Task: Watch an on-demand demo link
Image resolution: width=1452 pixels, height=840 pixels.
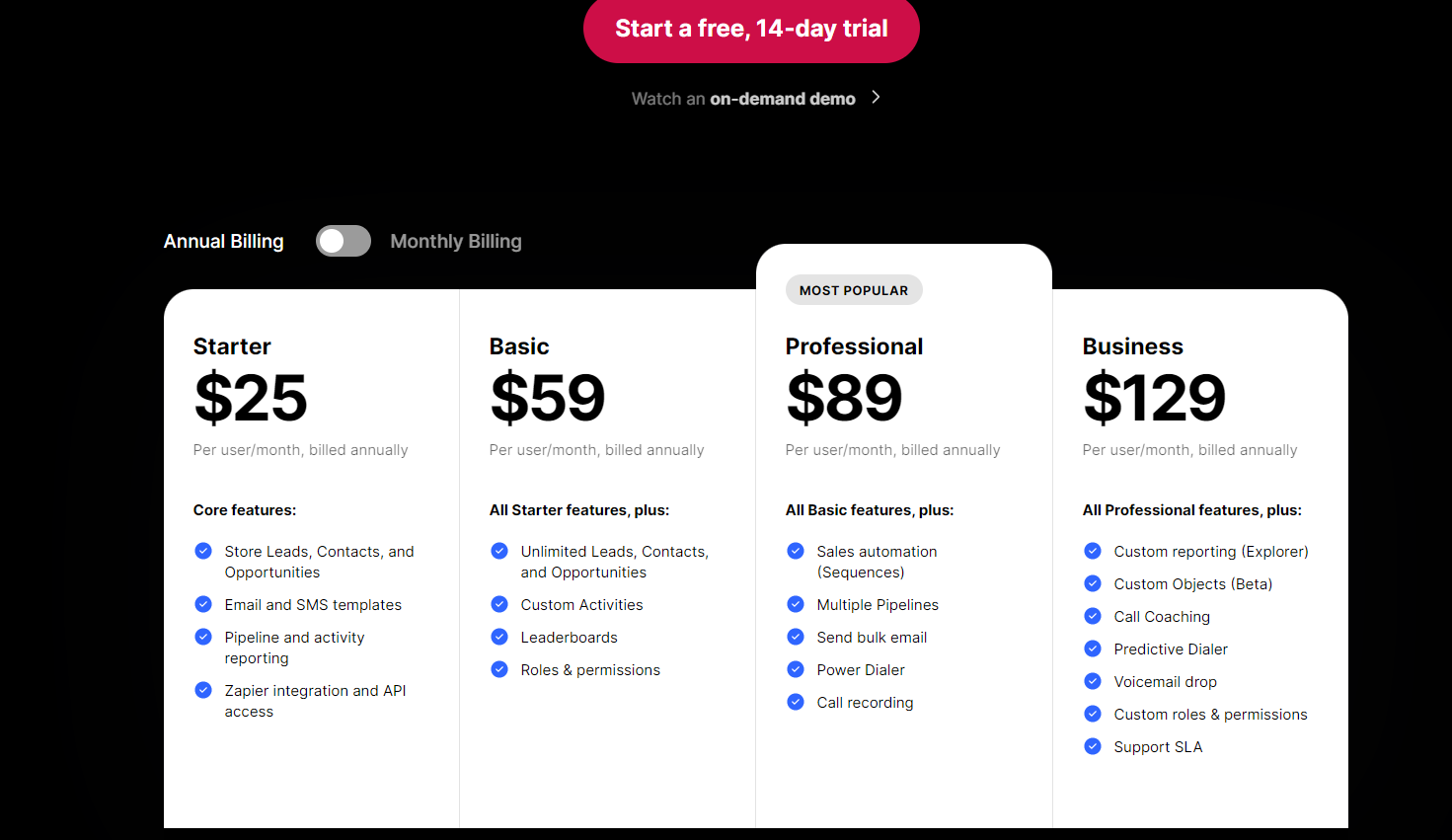Action: pyautogui.click(x=743, y=99)
